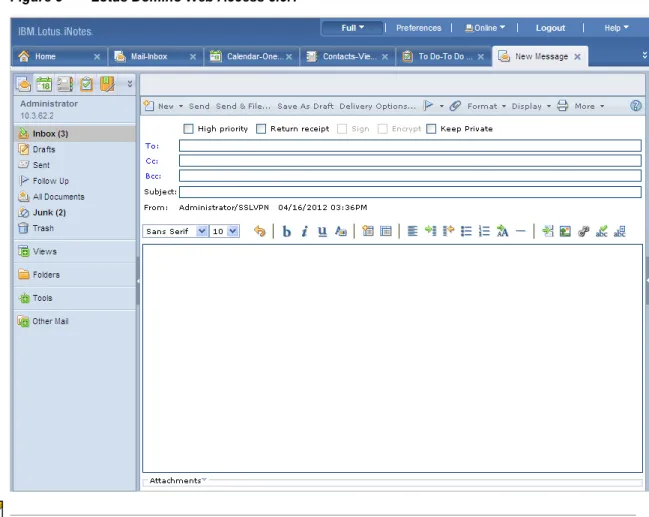Open the To Do clipboard icon
The width and height of the screenshot is (649, 517).
[x=86, y=84]
